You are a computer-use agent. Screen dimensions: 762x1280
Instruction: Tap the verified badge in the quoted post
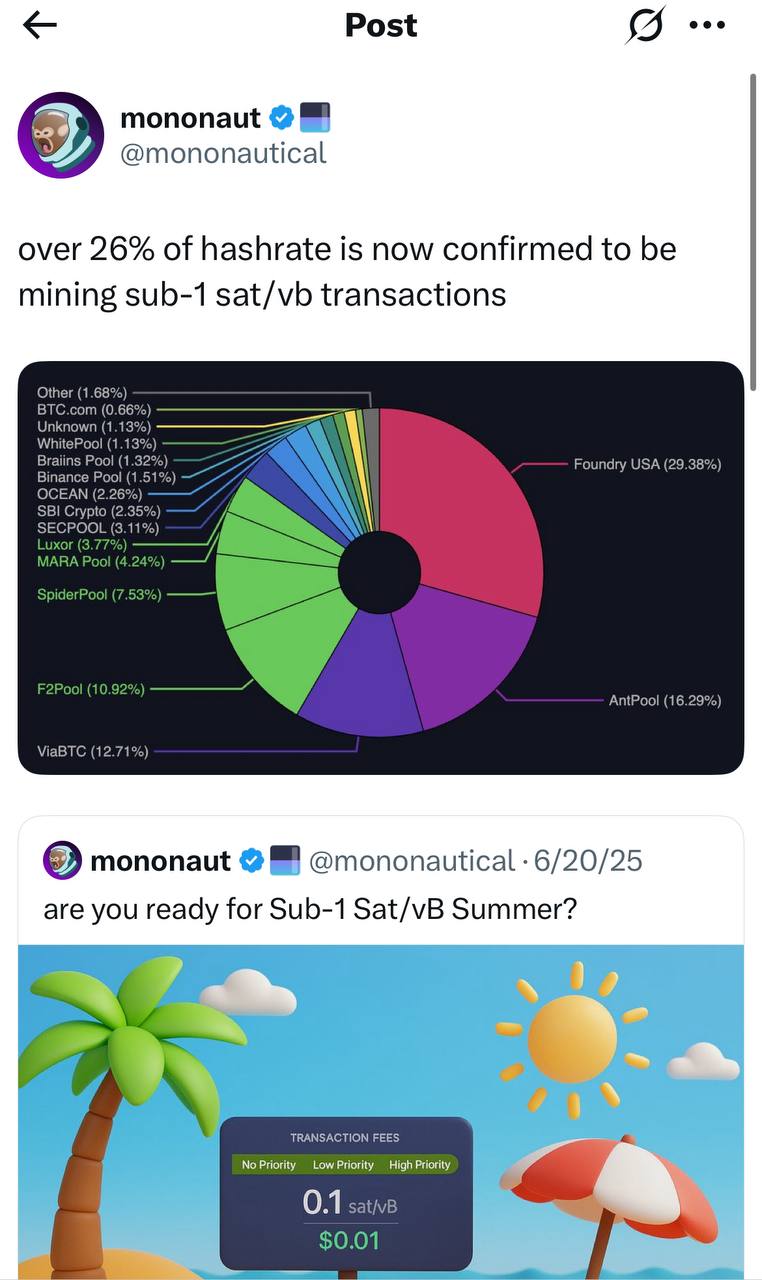pyautogui.click(x=252, y=860)
